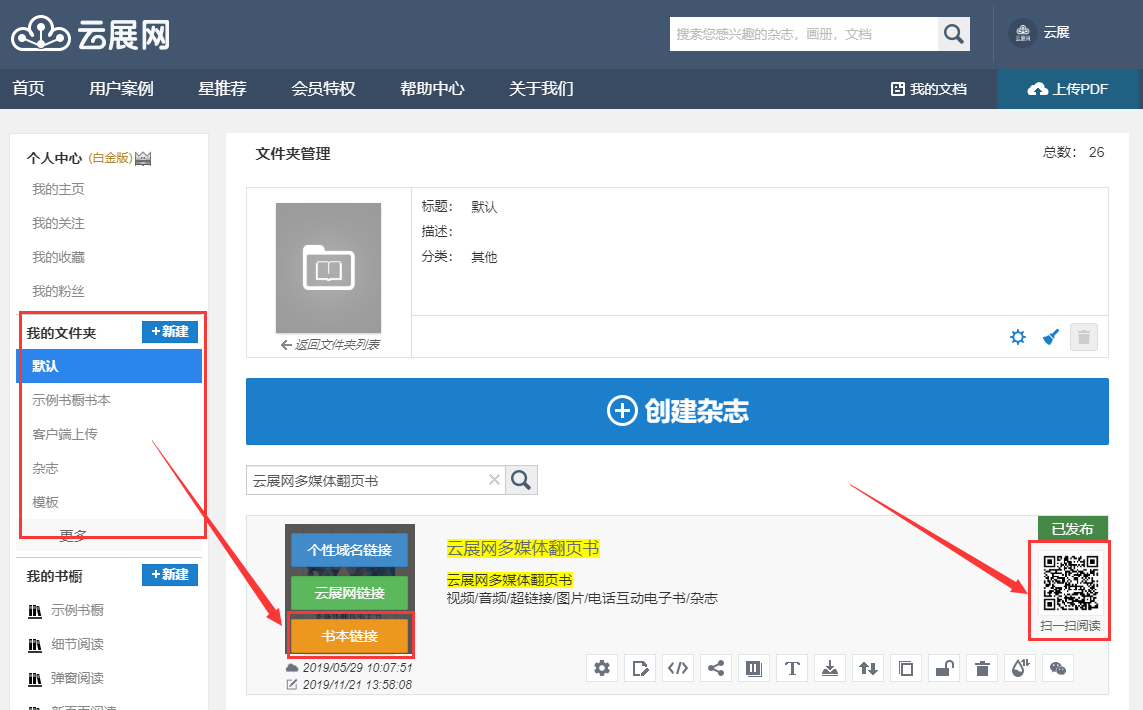Open the 用户案例 nav item

tap(121, 89)
